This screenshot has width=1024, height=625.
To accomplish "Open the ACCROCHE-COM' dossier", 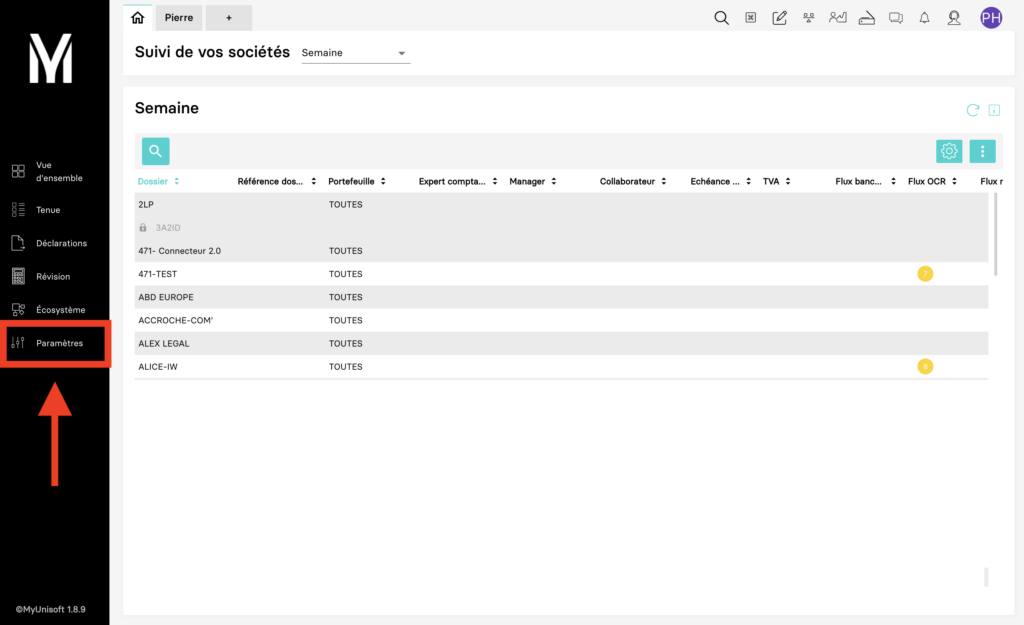I will 561,320.
